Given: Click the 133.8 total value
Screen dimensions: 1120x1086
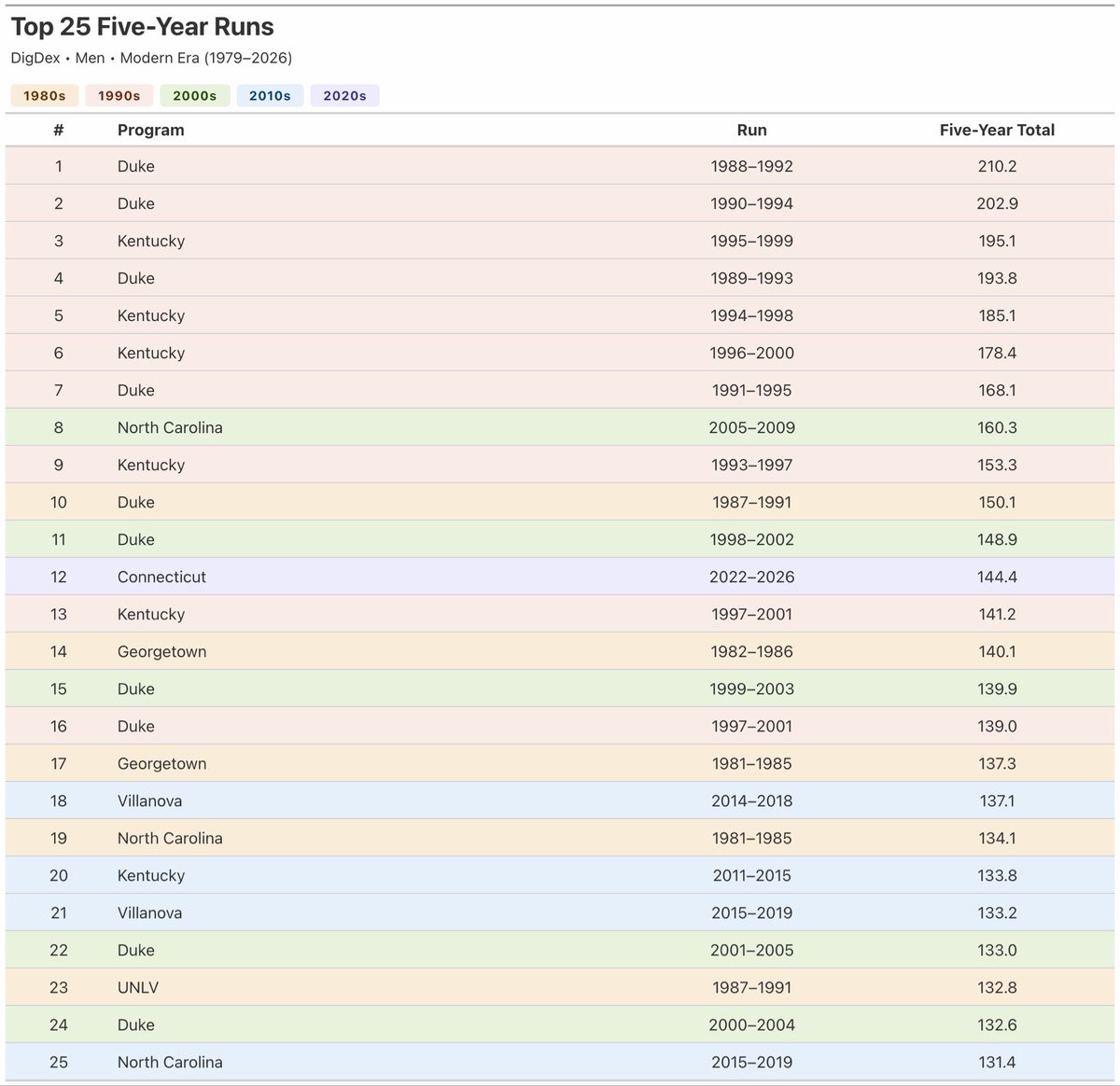Looking at the screenshot, I should tap(997, 875).
